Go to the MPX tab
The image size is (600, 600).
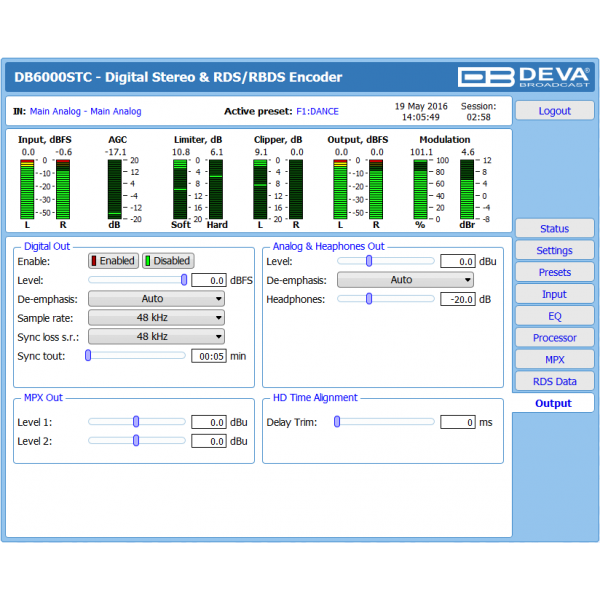(554, 360)
